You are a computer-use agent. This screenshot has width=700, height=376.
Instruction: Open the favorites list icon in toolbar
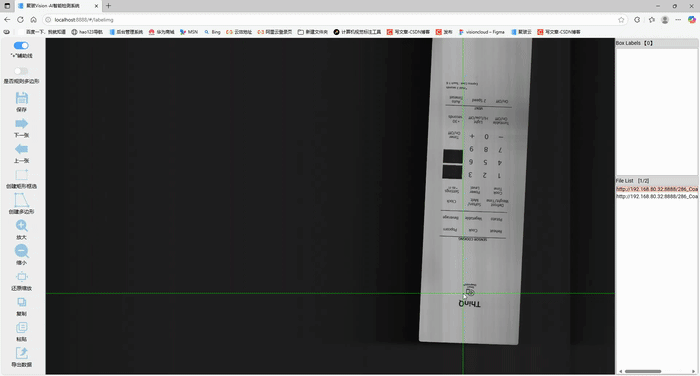[651, 20]
